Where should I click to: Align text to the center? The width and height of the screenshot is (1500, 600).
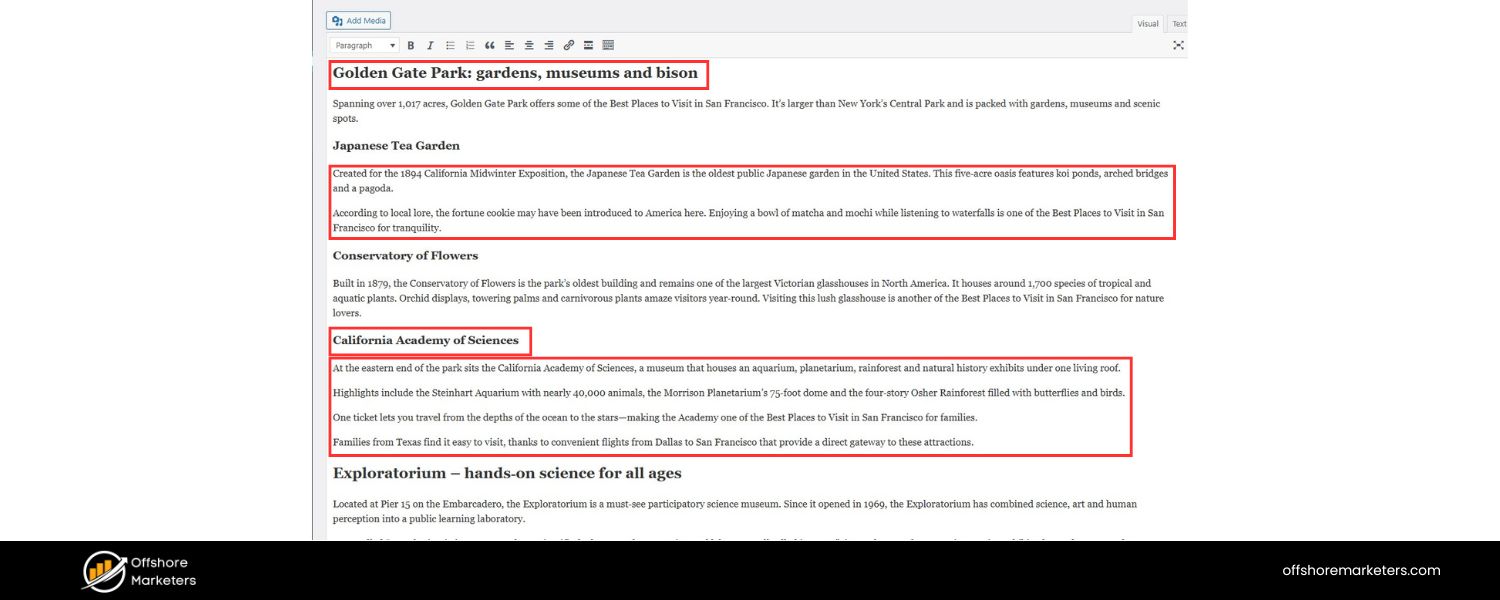pyautogui.click(x=529, y=45)
